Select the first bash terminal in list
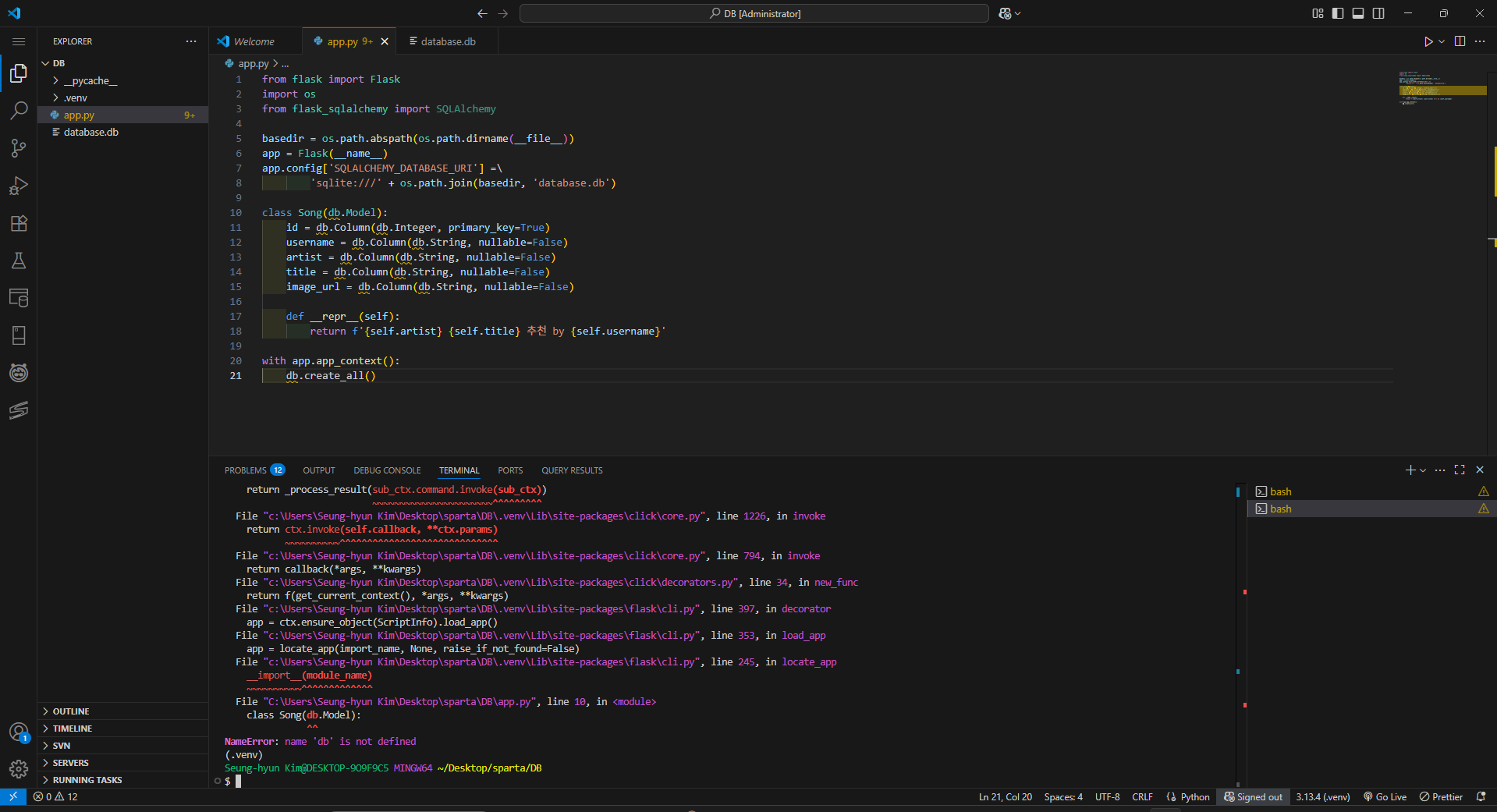The width and height of the screenshot is (1497, 812). pos(1371,491)
